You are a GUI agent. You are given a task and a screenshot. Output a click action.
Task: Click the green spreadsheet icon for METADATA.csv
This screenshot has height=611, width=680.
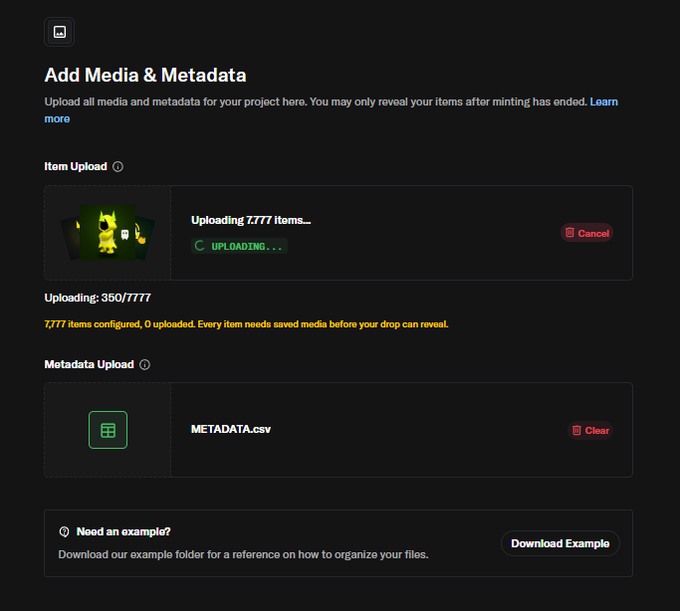point(108,430)
